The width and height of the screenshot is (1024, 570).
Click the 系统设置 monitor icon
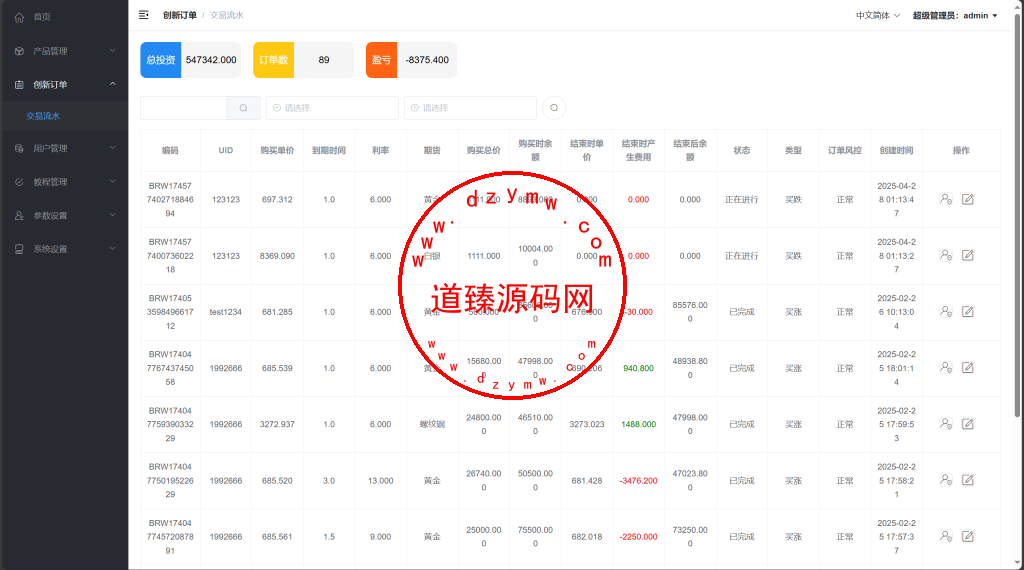pos(19,249)
